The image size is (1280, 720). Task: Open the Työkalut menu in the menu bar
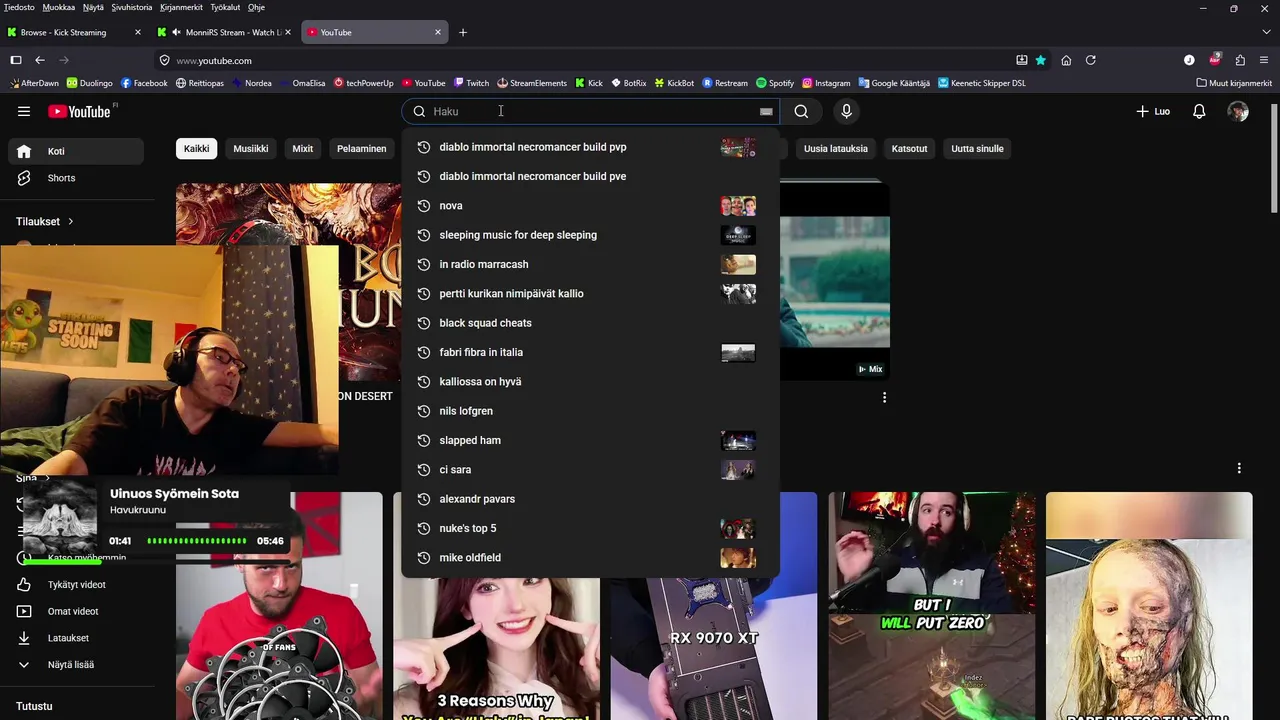(x=225, y=7)
